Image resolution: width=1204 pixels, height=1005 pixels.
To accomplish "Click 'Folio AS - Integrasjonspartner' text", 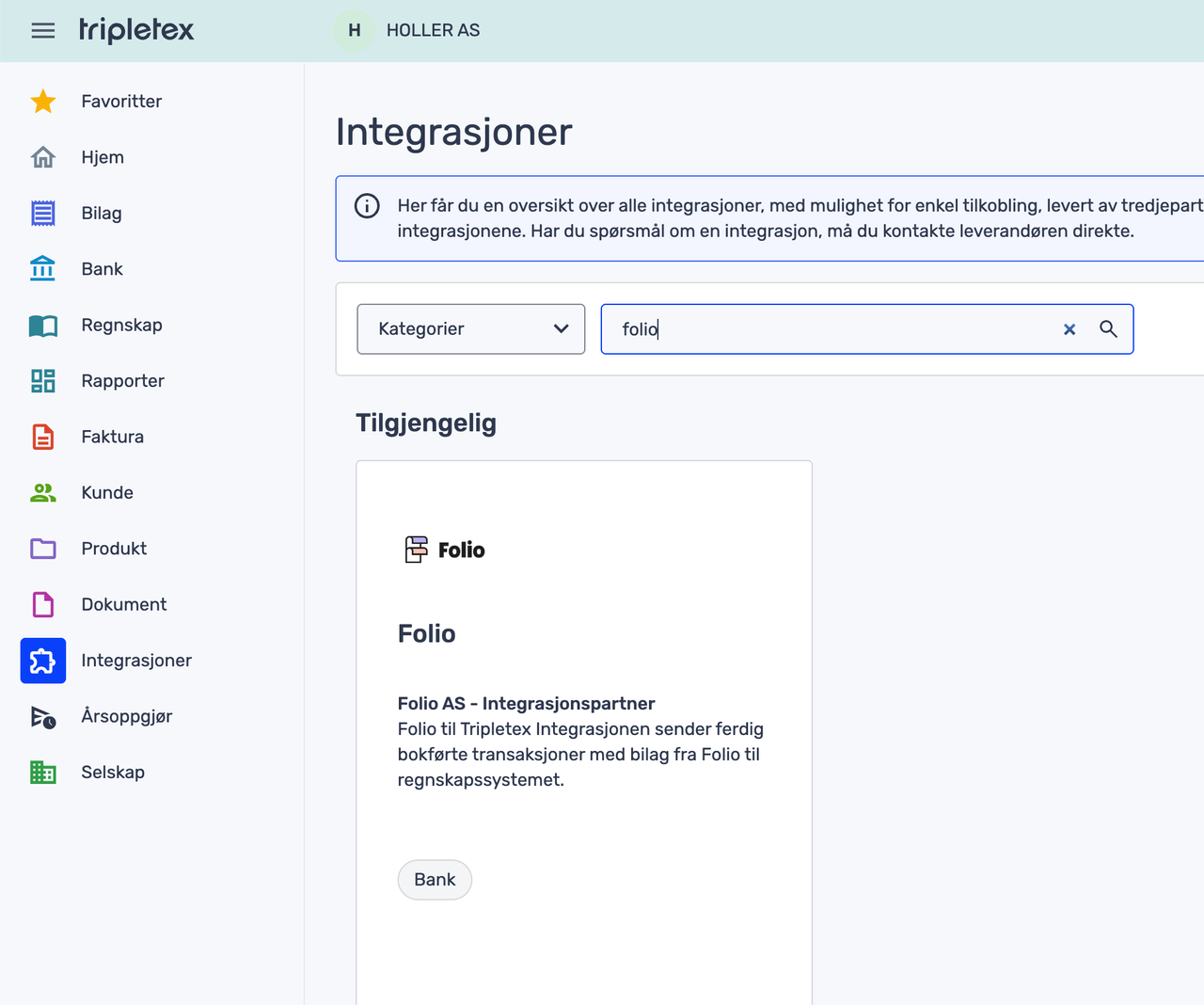I will point(526,703).
